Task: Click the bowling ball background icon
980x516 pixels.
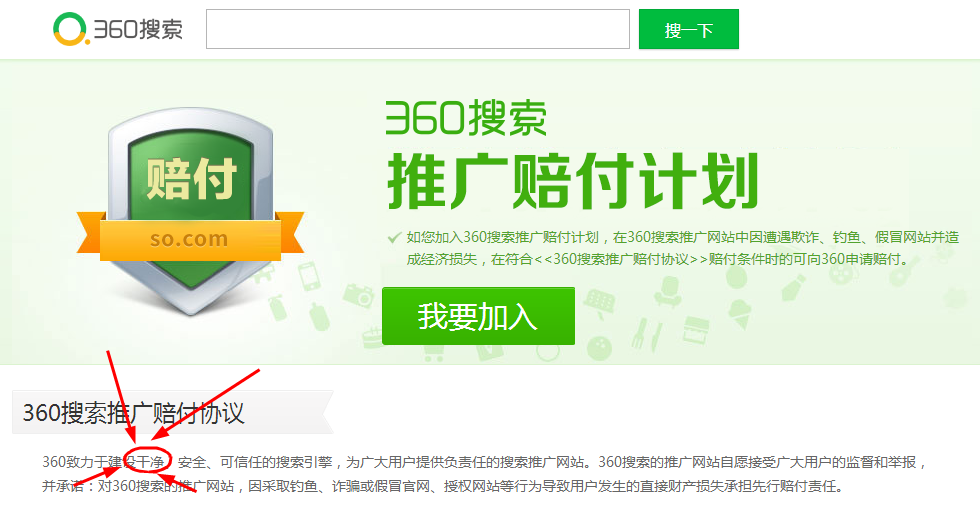Action: (x=599, y=348)
